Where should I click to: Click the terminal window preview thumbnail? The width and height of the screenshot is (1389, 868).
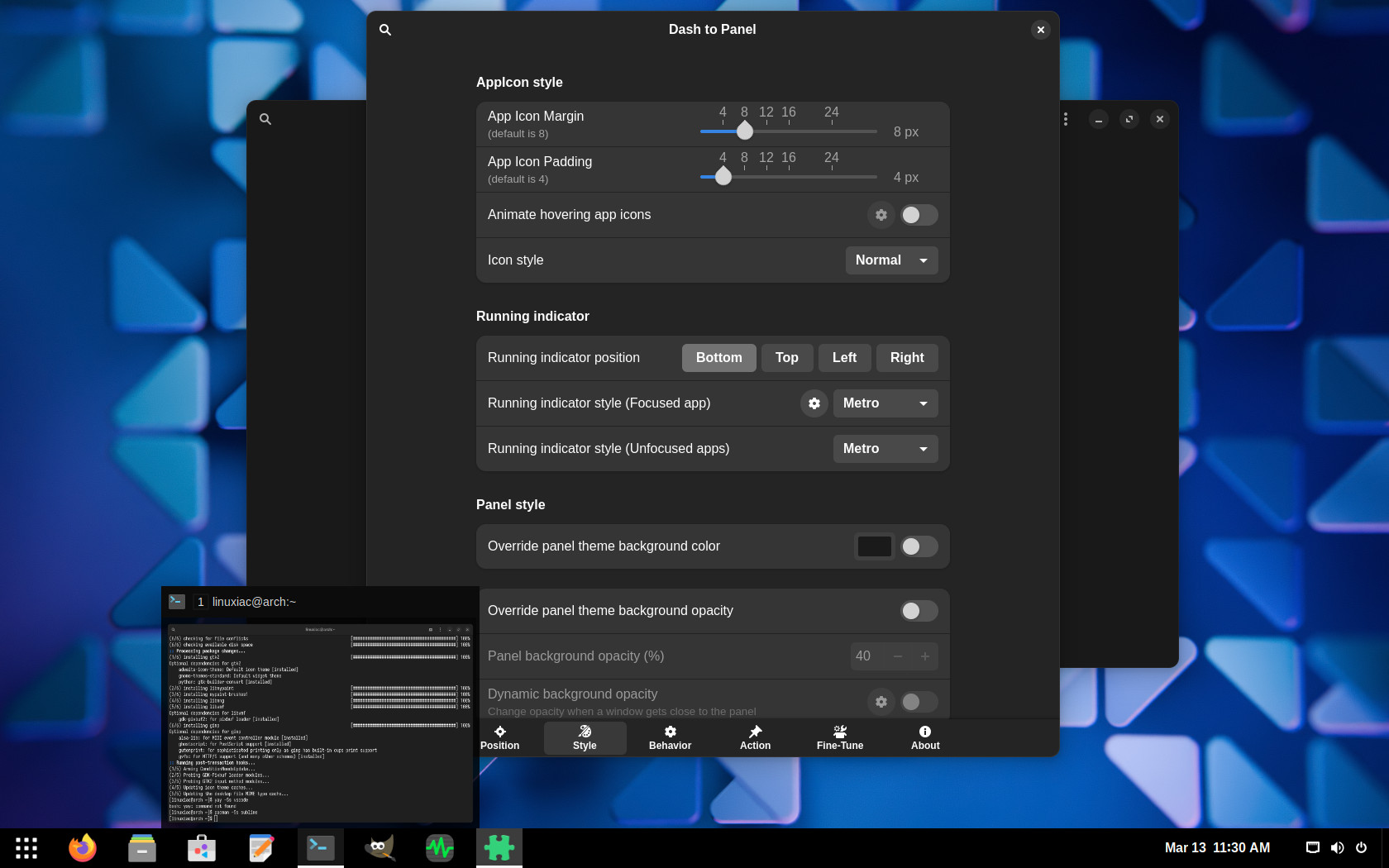pos(320,723)
